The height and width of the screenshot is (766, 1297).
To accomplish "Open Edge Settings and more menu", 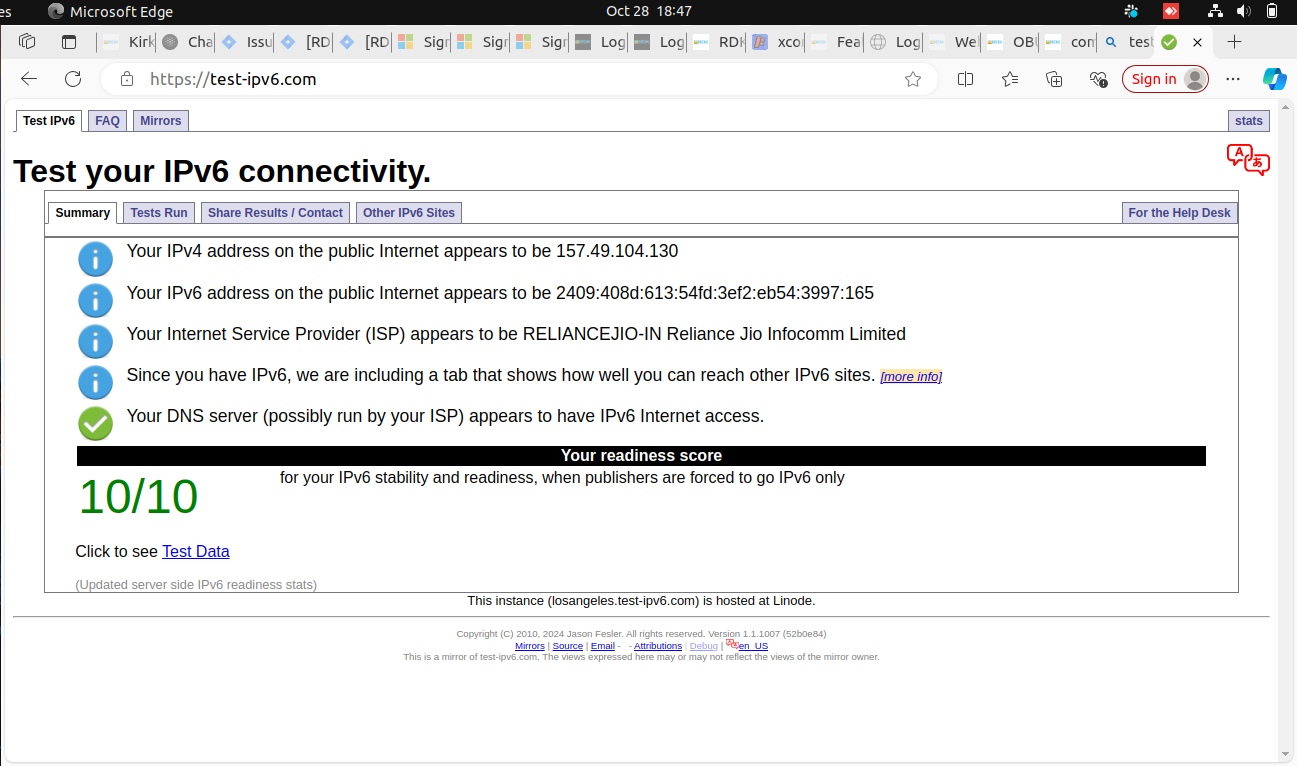I will click(1233, 79).
